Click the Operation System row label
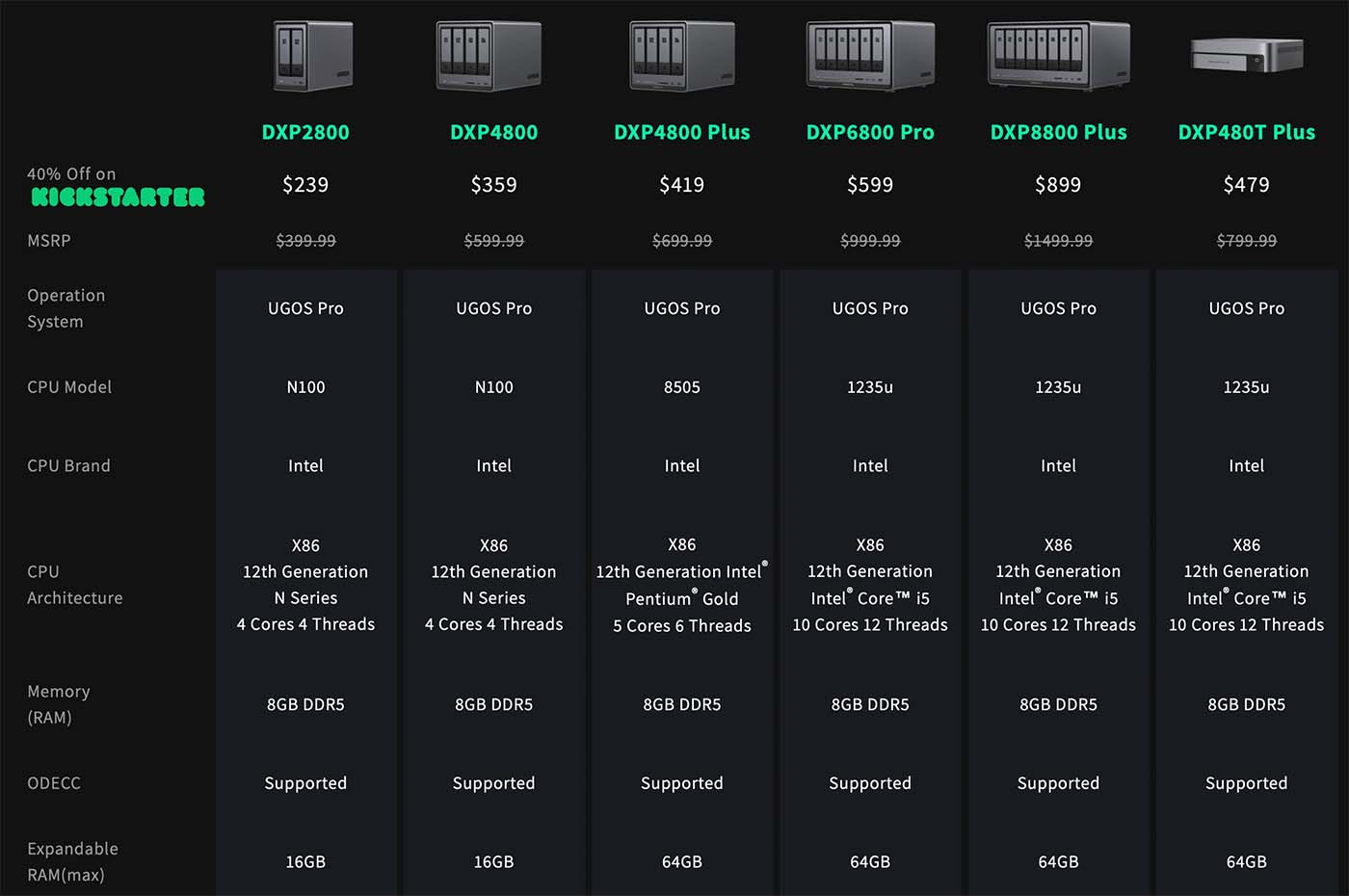Image resolution: width=1349 pixels, height=896 pixels. [x=66, y=308]
